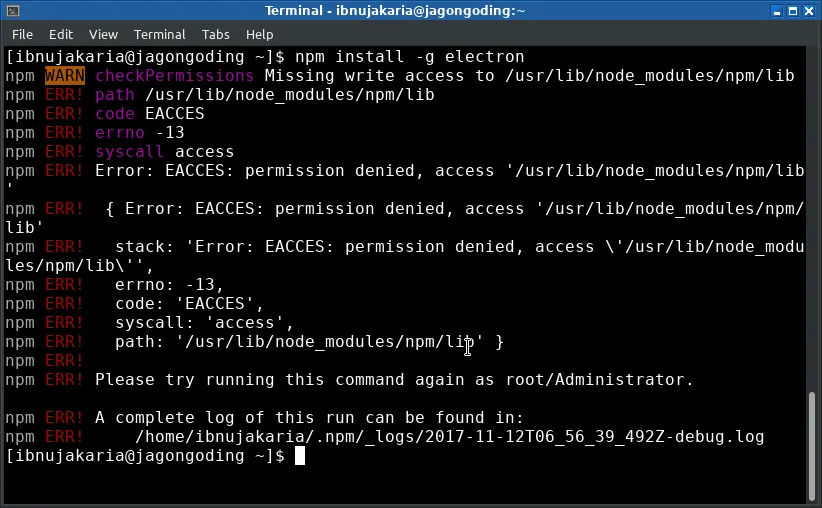This screenshot has height=508, width=822.
Task: Click the 'npm install -g electron' command text
Action: [409, 57]
